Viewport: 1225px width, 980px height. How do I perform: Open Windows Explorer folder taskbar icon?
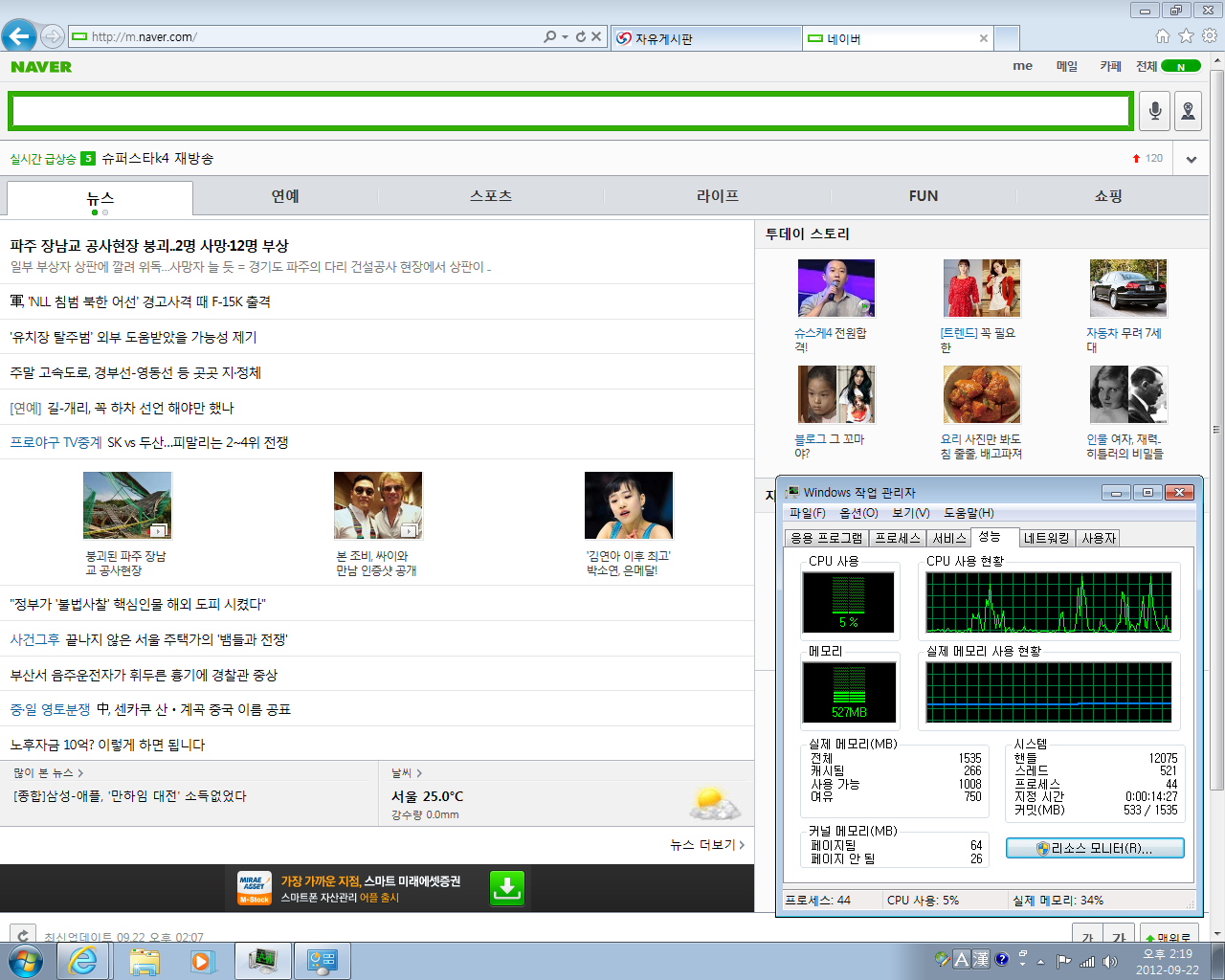[144, 961]
